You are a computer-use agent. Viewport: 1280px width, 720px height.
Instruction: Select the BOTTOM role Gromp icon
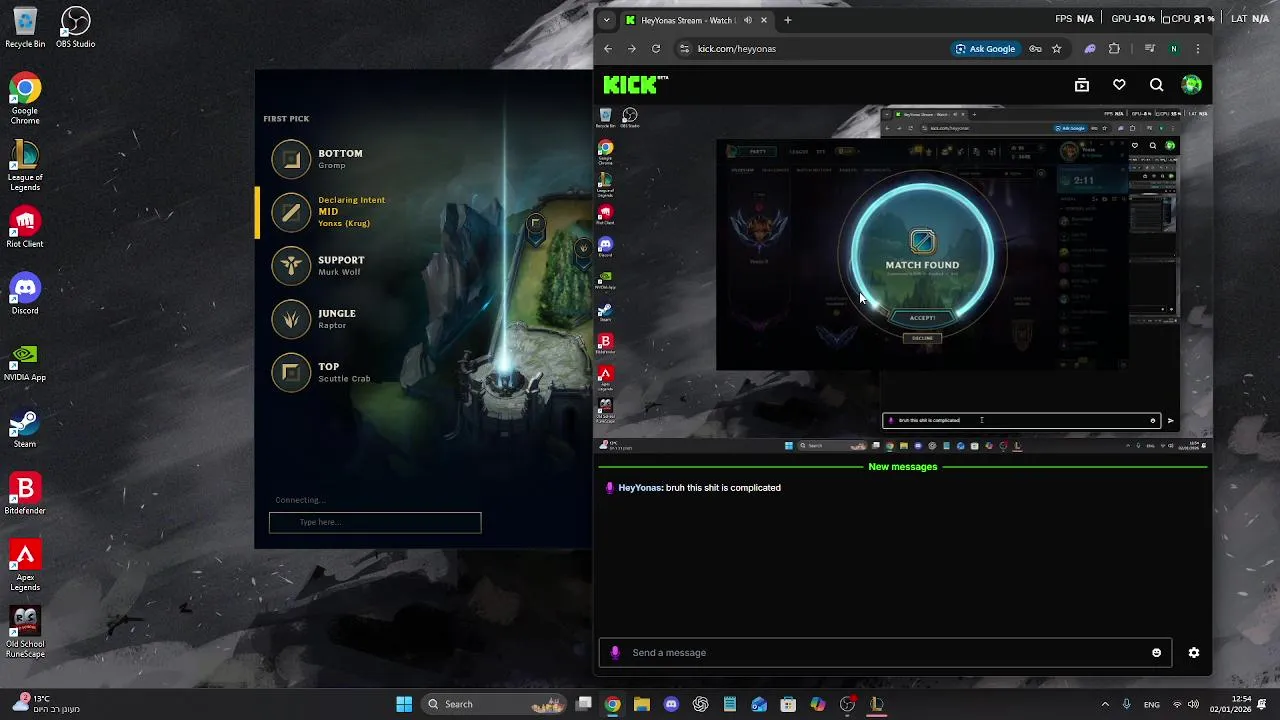tap(292, 159)
